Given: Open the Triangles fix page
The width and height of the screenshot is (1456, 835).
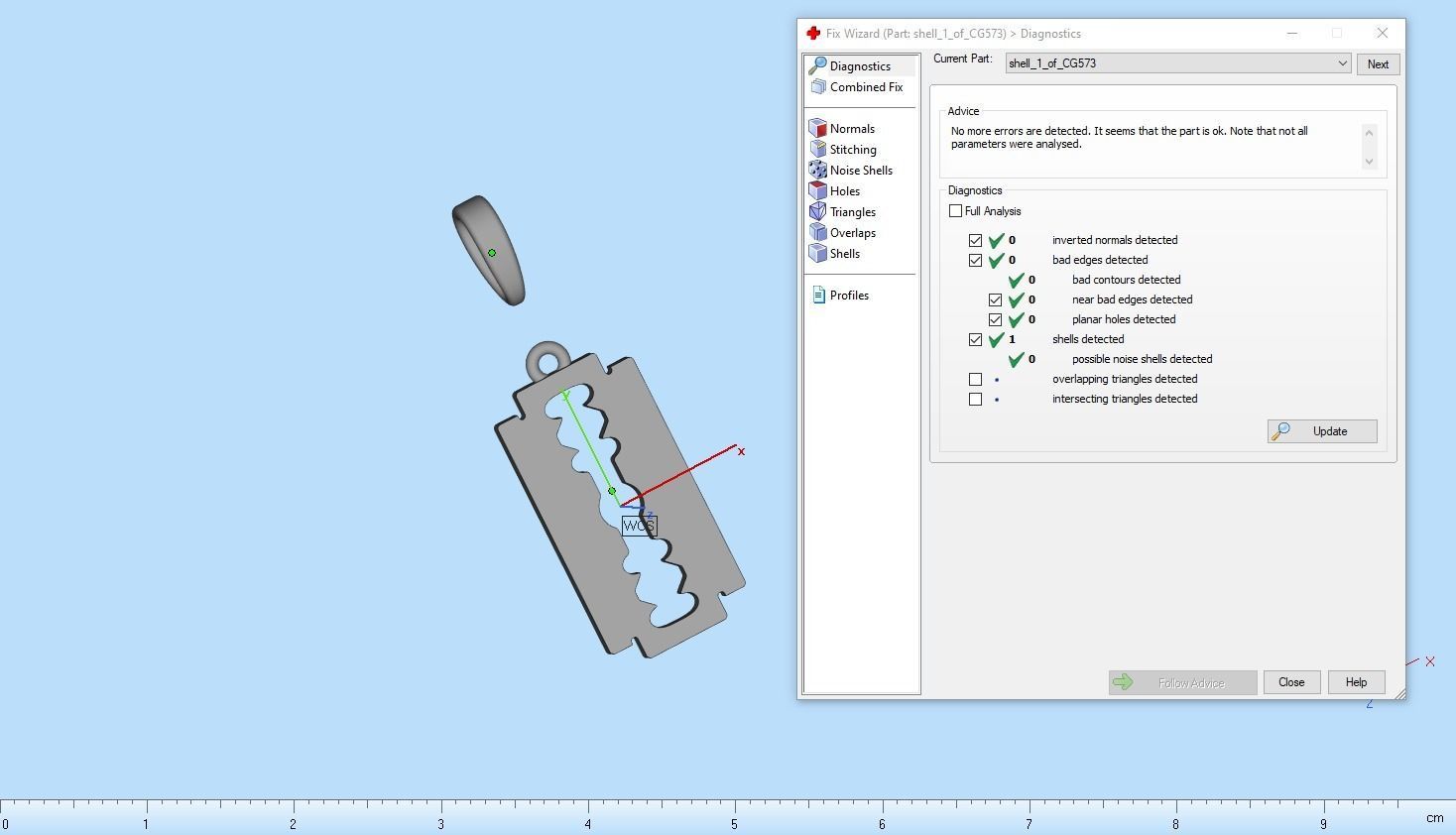Looking at the screenshot, I should (x=853, y=212).
